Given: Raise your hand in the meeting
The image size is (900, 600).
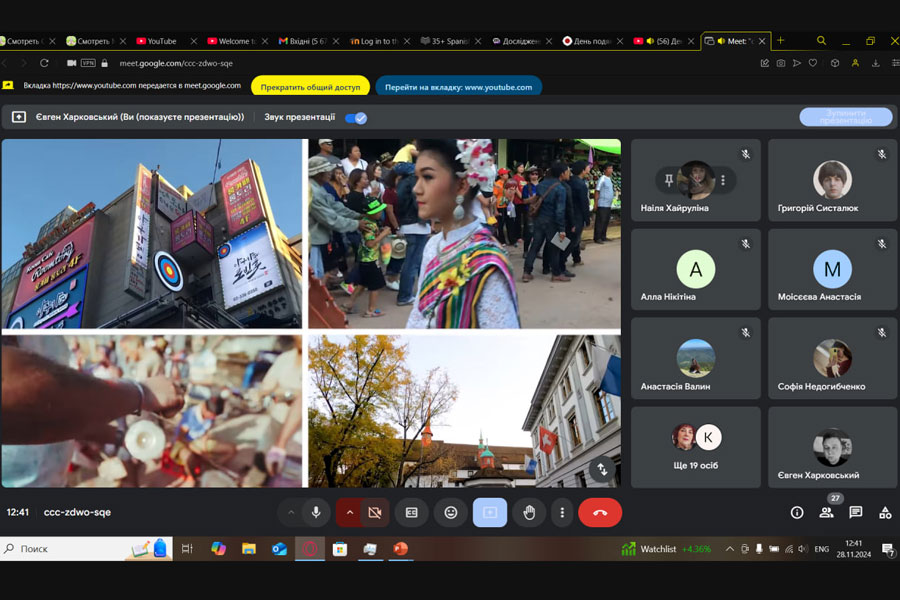Looking at the screenshot, I should 529,512.
